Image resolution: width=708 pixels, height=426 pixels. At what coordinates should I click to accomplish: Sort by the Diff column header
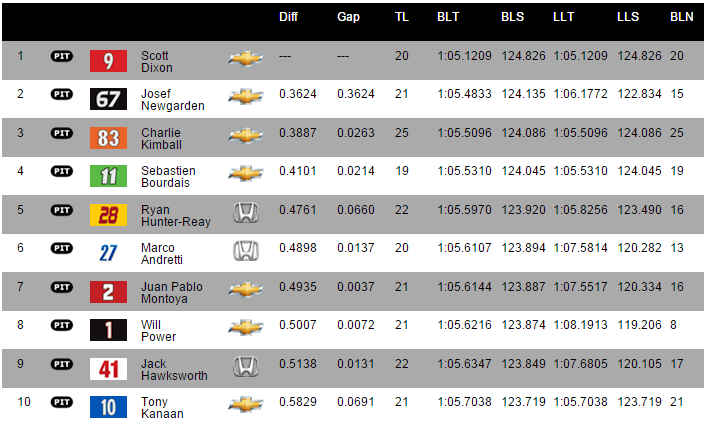pyautogui.click(x=288, y=17)
